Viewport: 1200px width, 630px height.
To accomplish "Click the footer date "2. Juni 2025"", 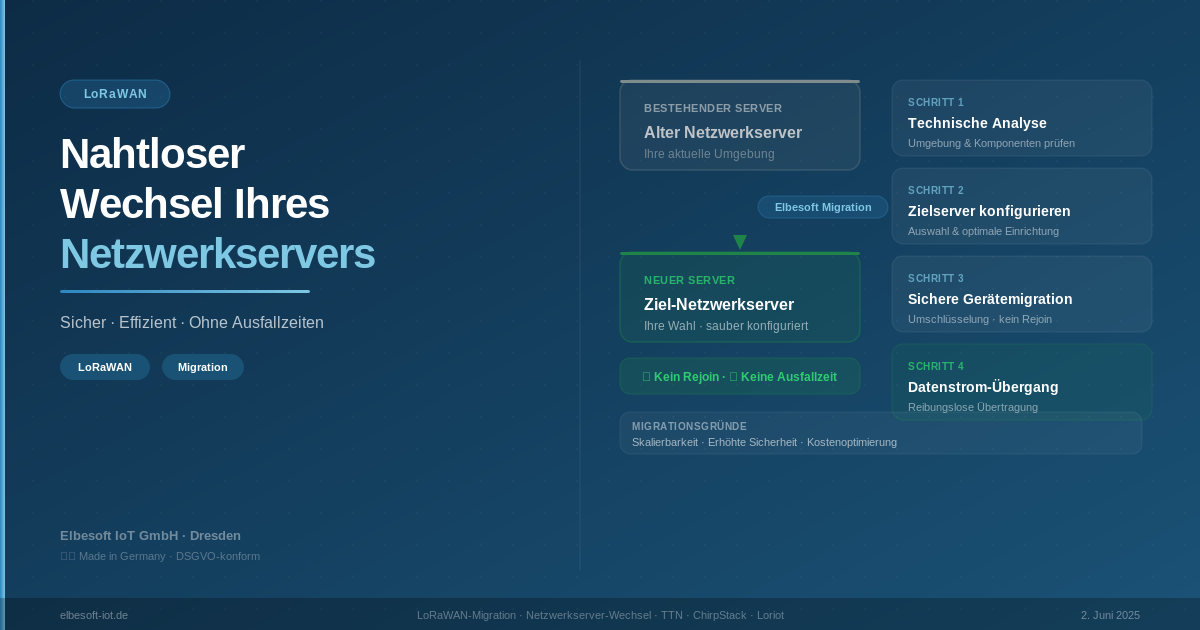I will coord(1110,615).
